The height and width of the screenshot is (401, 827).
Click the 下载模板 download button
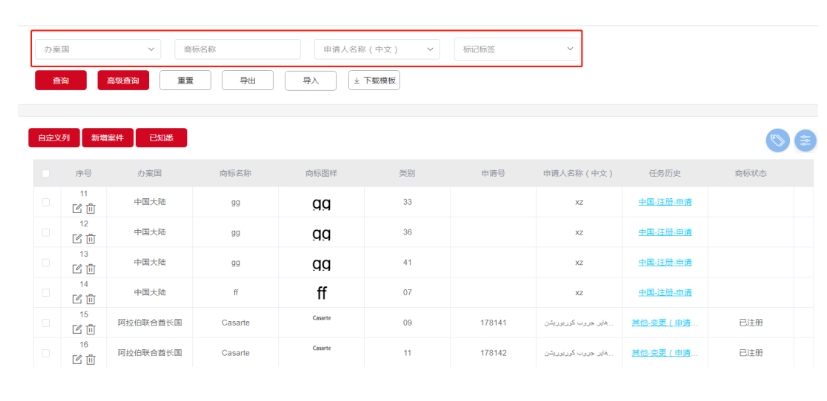374,81
